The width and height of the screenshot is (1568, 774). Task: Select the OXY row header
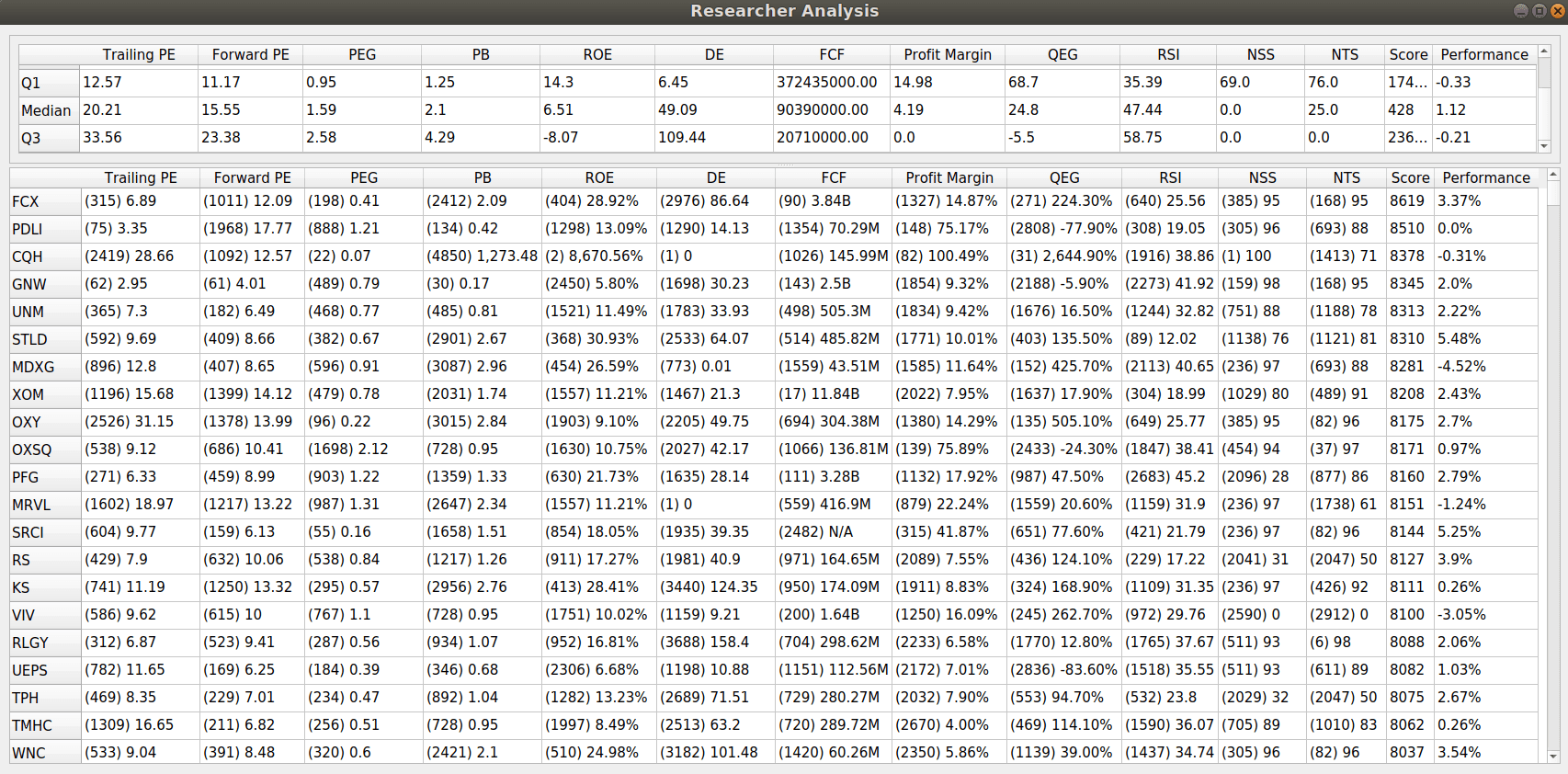(45, 422)
